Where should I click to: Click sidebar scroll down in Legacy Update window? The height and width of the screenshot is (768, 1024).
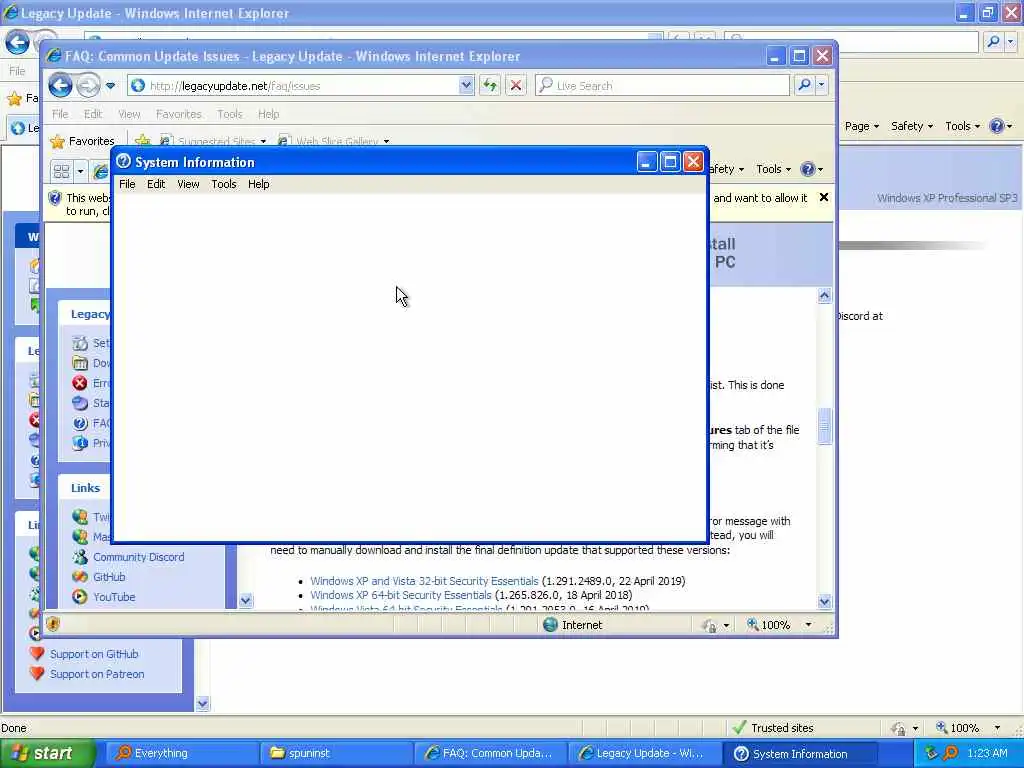(x=202, y=703)
